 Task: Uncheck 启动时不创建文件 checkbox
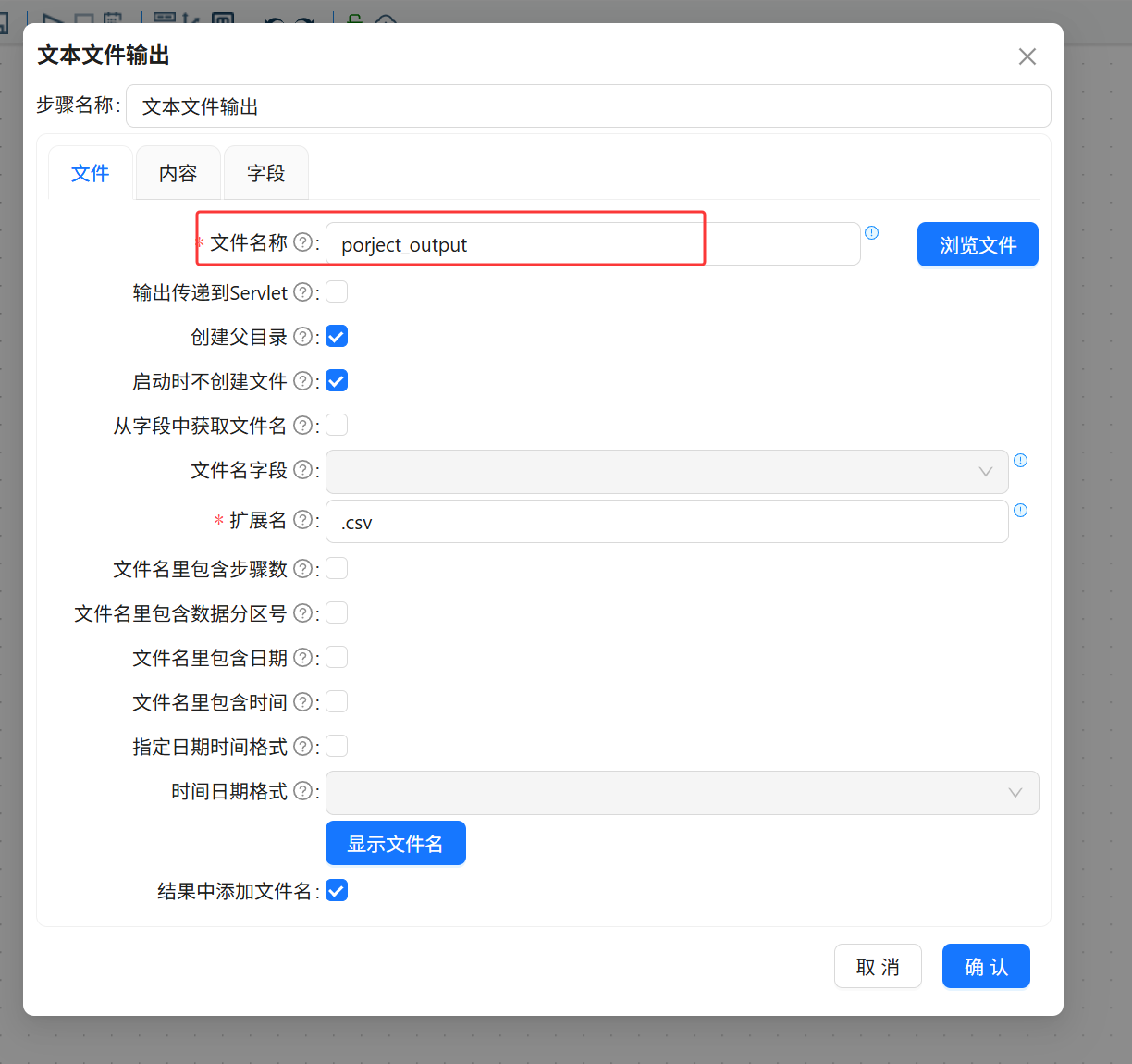[x=337, y=380]
